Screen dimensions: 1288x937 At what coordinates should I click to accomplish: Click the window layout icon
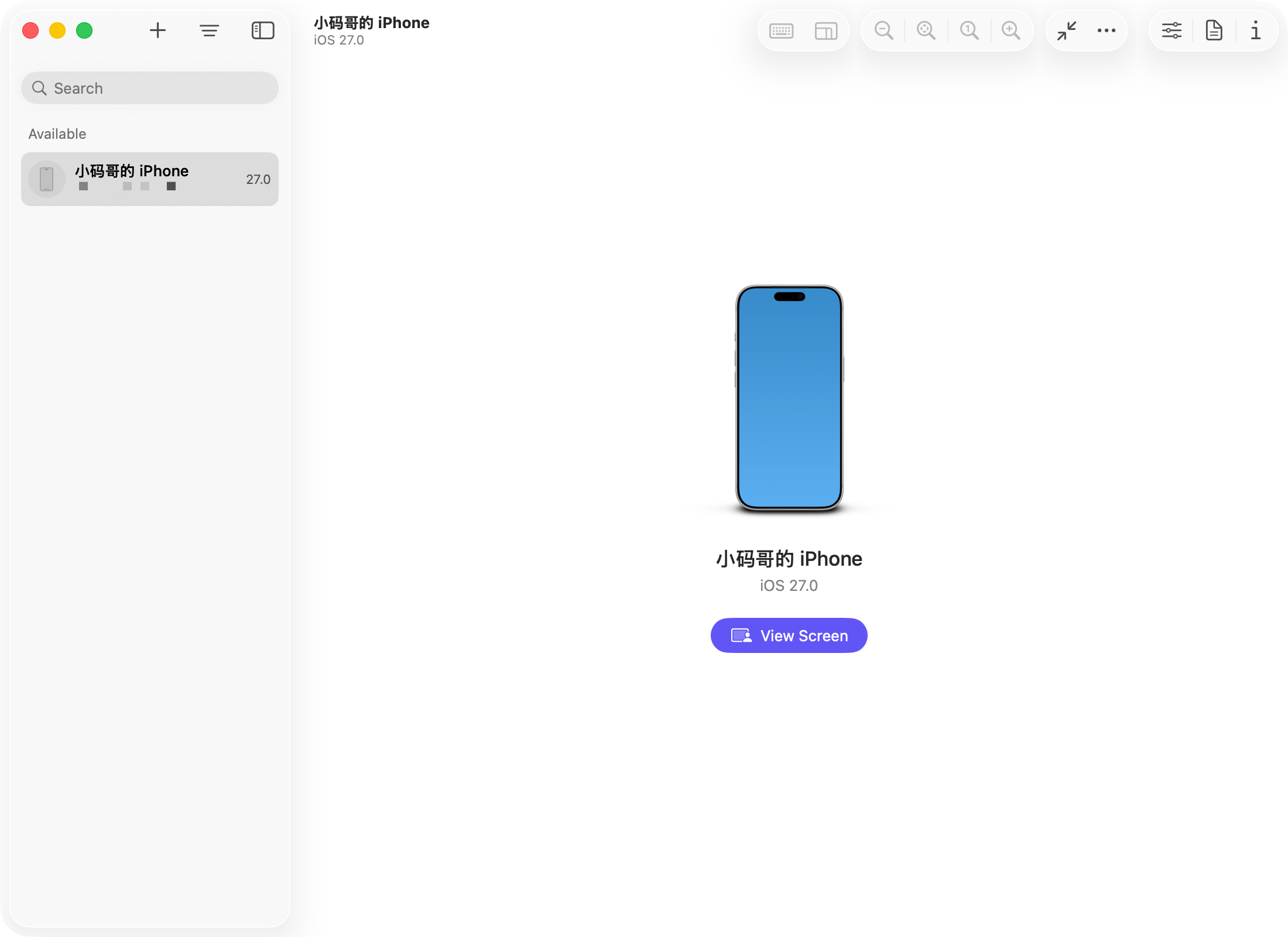click(826, 30)
